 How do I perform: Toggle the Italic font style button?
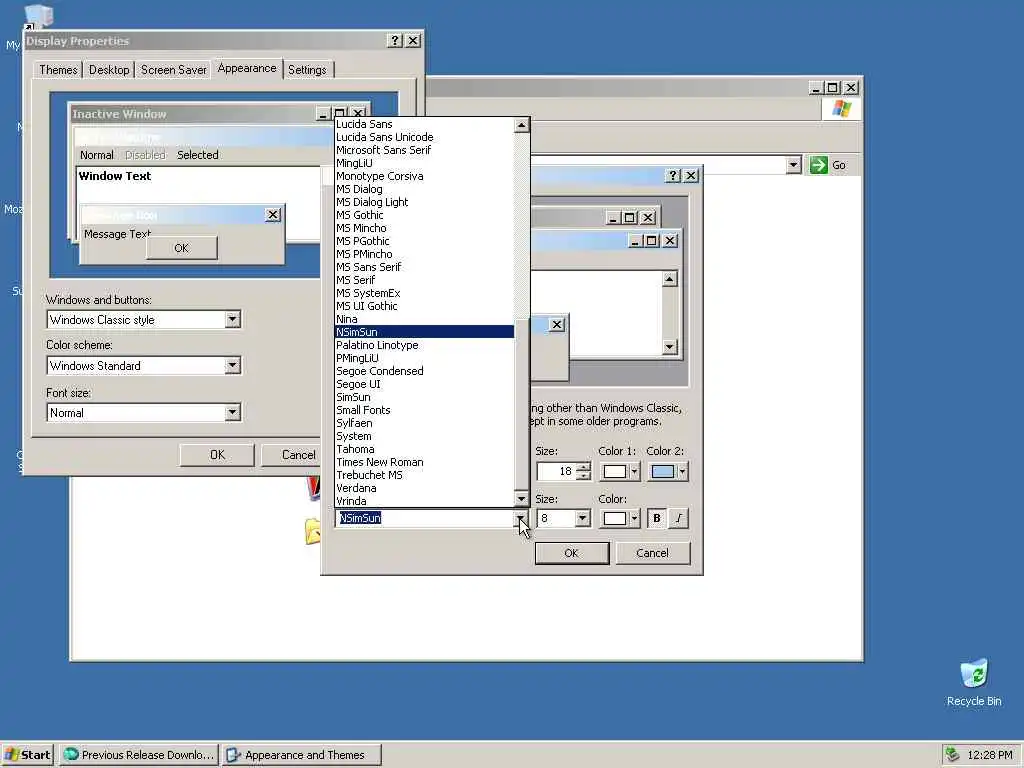coord(679,519)
